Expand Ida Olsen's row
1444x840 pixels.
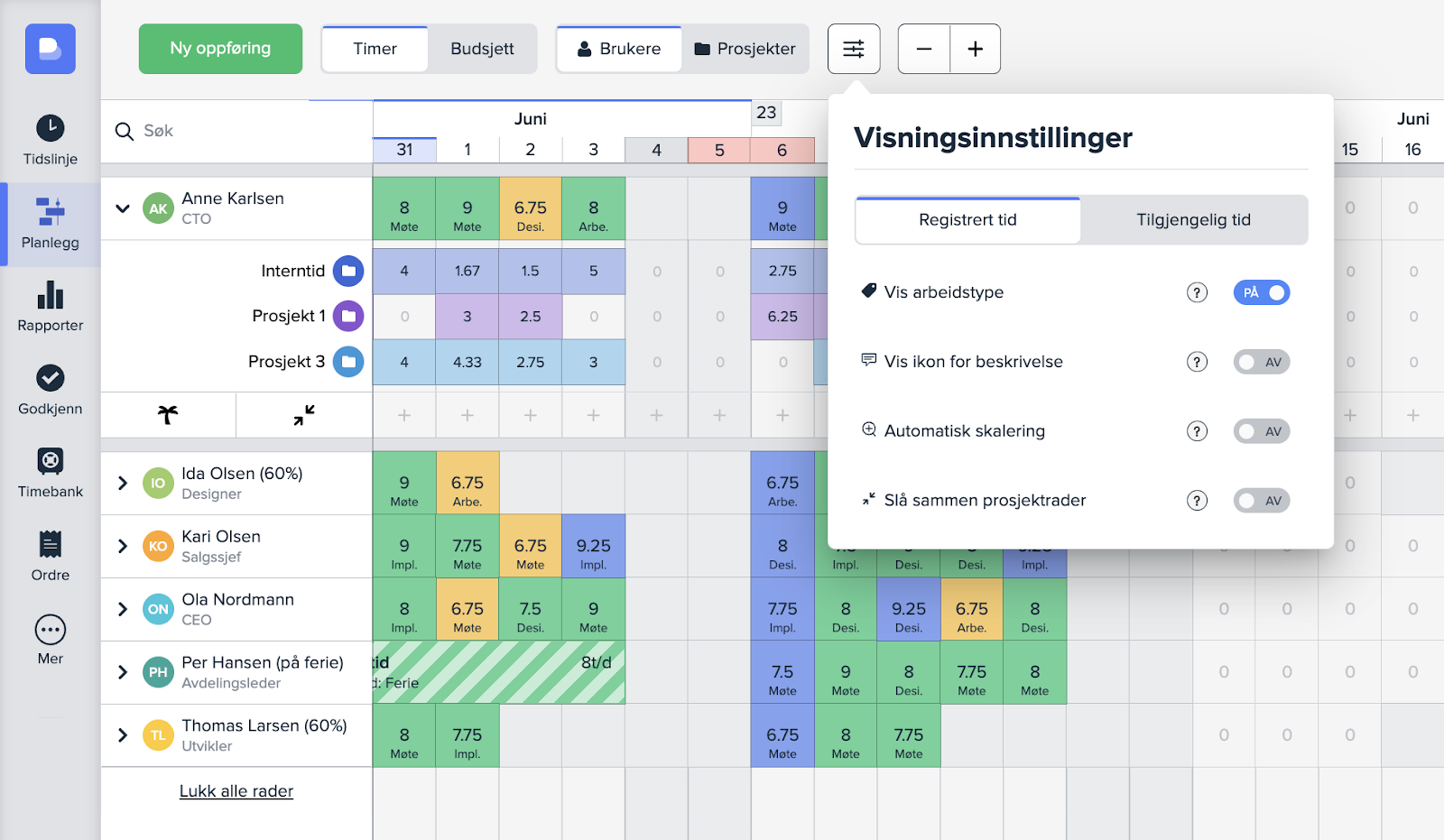pyautogui.click(x=123, y=483)
